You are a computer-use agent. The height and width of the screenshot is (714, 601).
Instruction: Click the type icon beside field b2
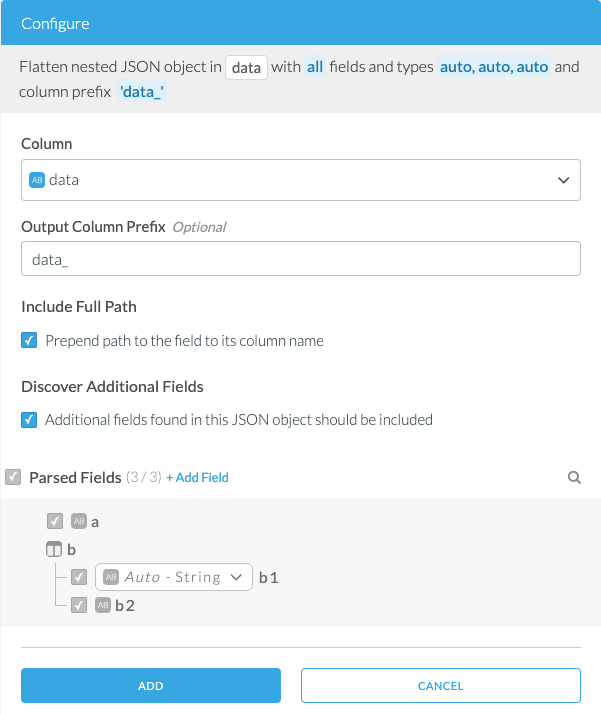tap(103, 605)
